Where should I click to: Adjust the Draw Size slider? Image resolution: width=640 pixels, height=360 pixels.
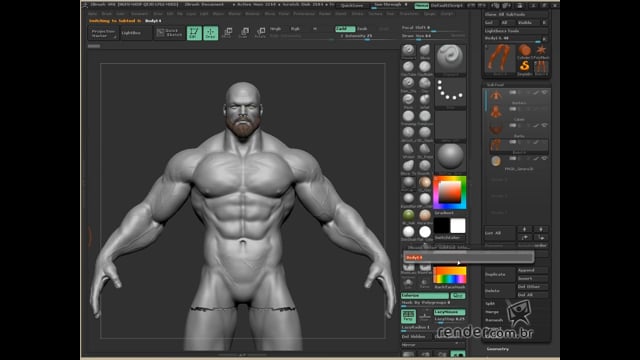pos(433,36)
